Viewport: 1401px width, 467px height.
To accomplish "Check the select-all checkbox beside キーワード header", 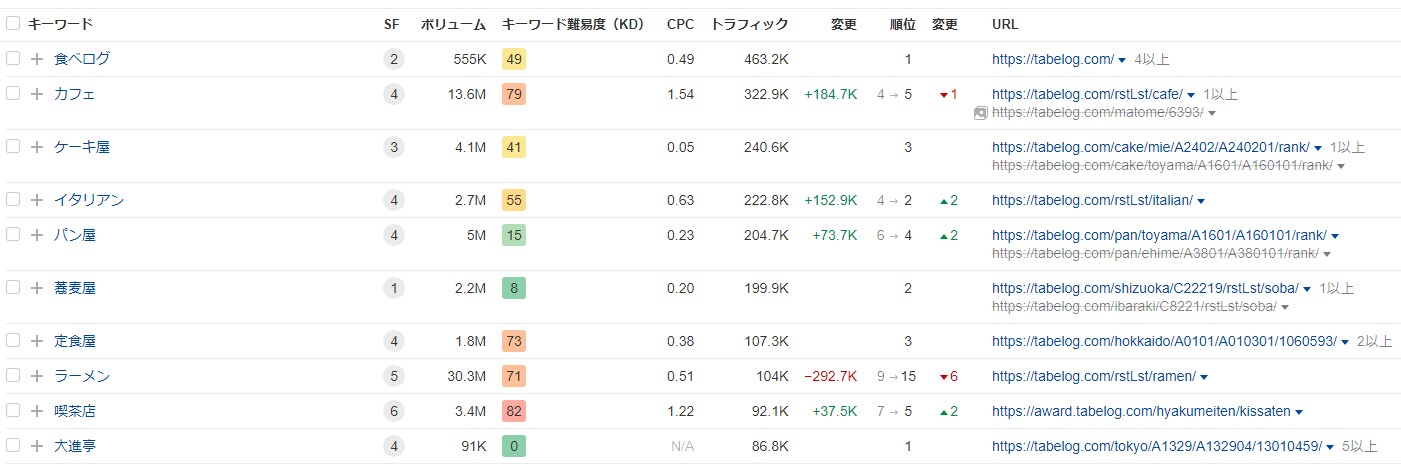I will (13, 24).
